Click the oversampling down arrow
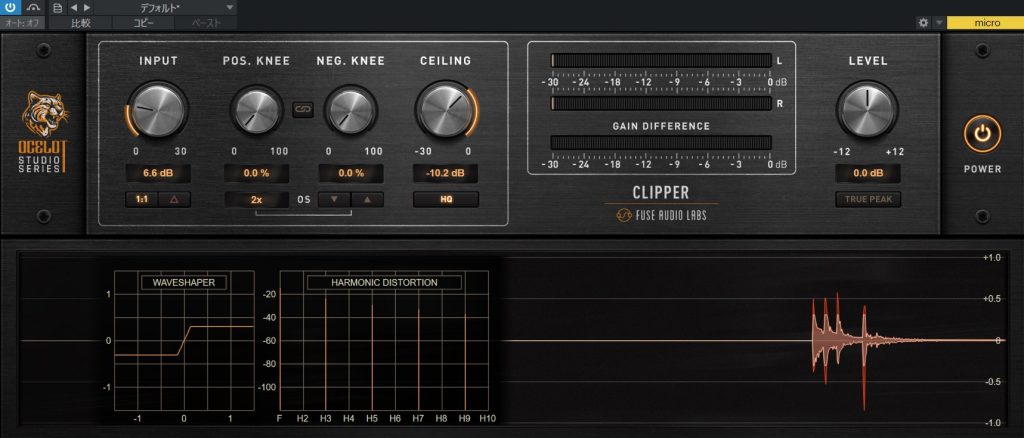1024x438 pixels. coord(335,199)
